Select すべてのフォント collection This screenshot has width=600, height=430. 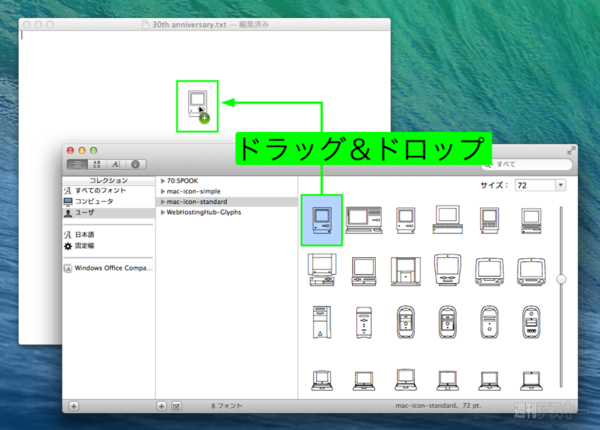click(109, 191)
